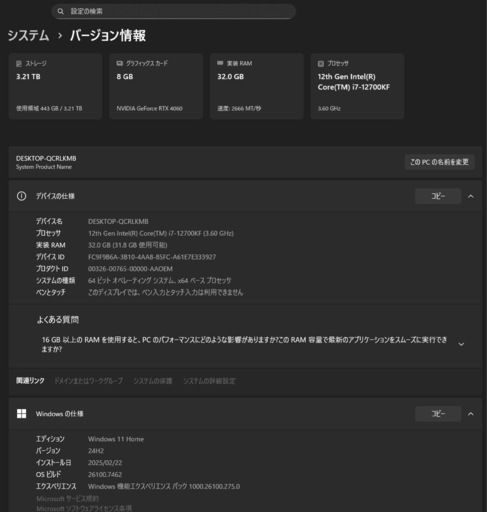
Task: Click the 使用領域 443 GB text
Action: (49, 108)
